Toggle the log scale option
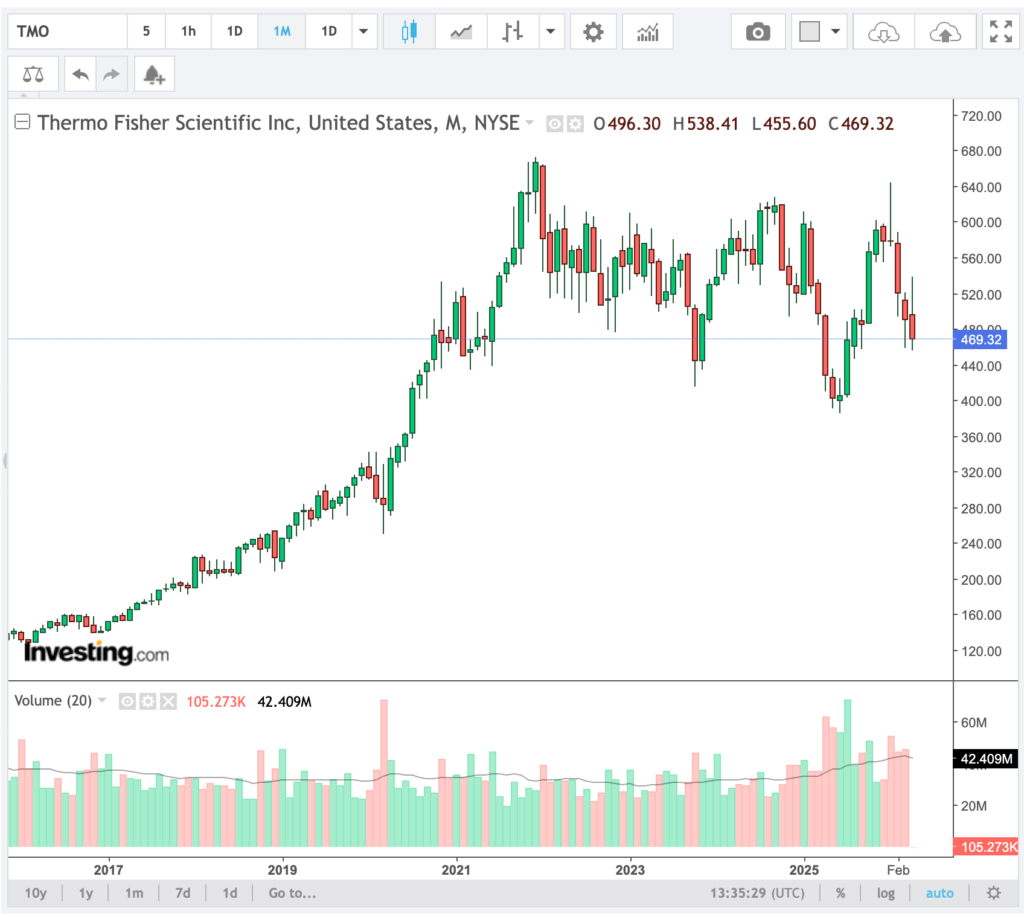 coord(886,893)
